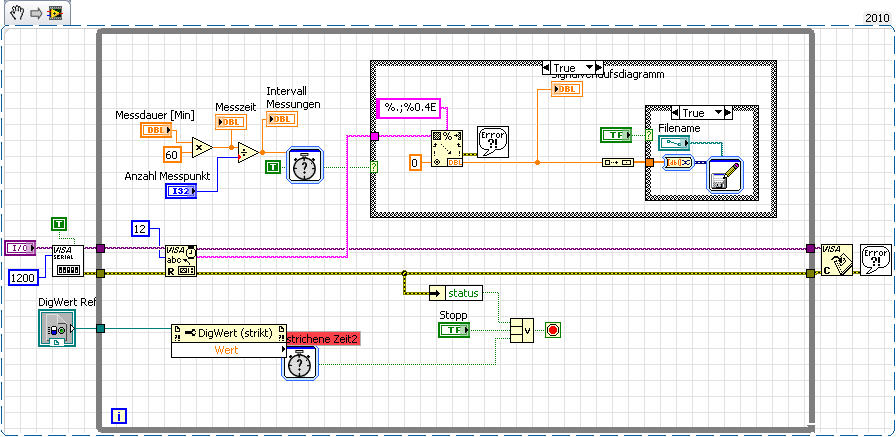
Task: Select the Elapsed Time VI under verstrichene Zeit2 label
Action: (301, 363)
